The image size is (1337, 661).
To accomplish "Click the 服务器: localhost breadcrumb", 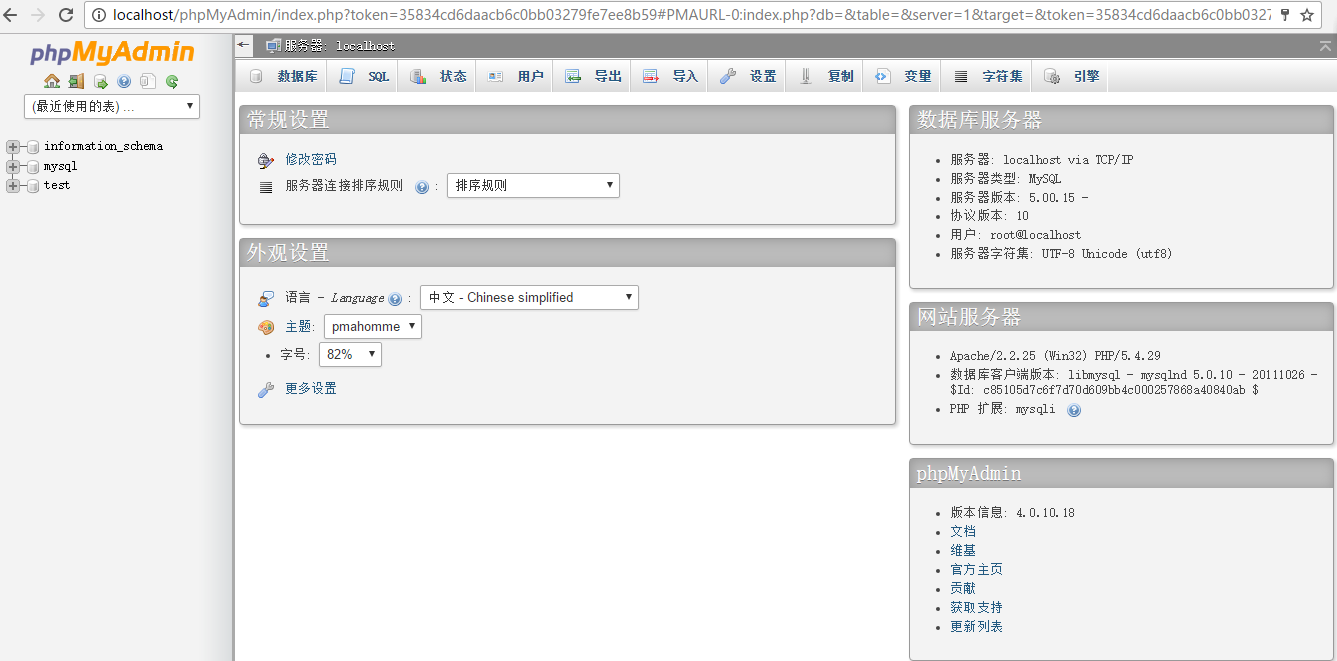I will point(339,46).
